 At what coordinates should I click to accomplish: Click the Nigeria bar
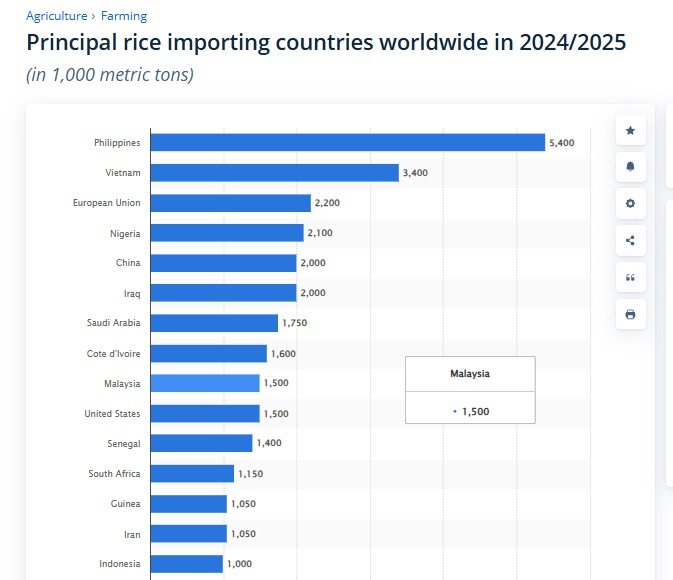click(226, 233)
